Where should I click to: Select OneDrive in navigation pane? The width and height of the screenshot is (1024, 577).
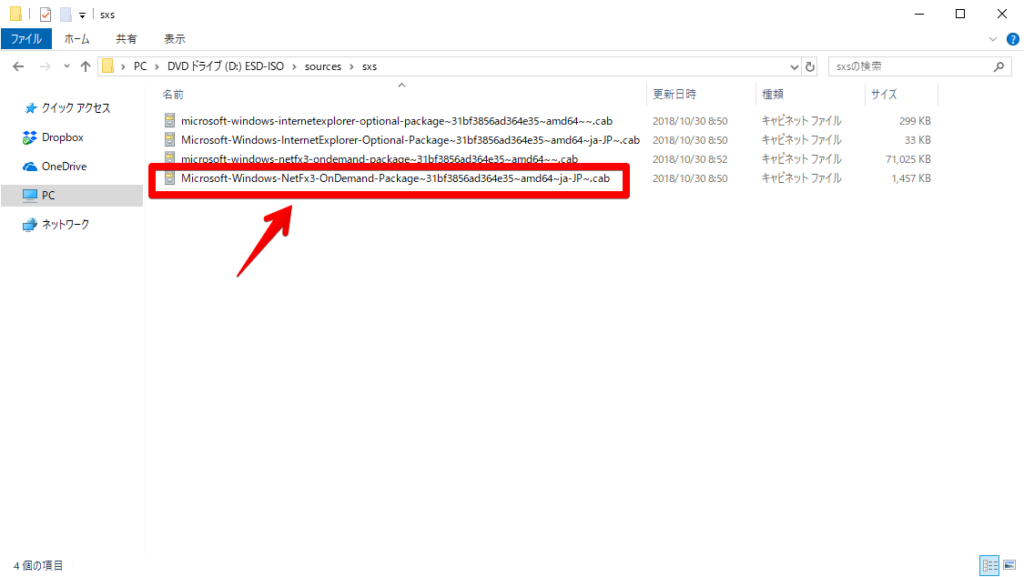[x=64, y=166]
